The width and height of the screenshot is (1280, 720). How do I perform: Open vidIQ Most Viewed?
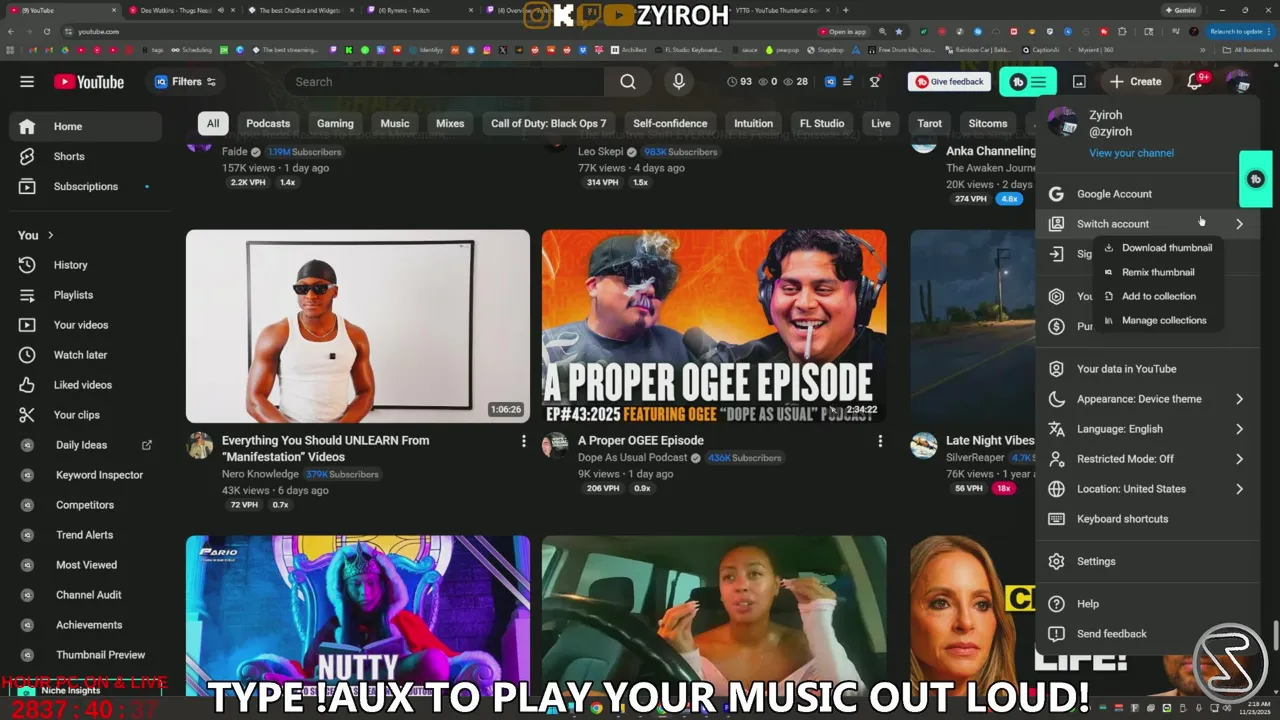pyautogui.click(x=85, y=565)
